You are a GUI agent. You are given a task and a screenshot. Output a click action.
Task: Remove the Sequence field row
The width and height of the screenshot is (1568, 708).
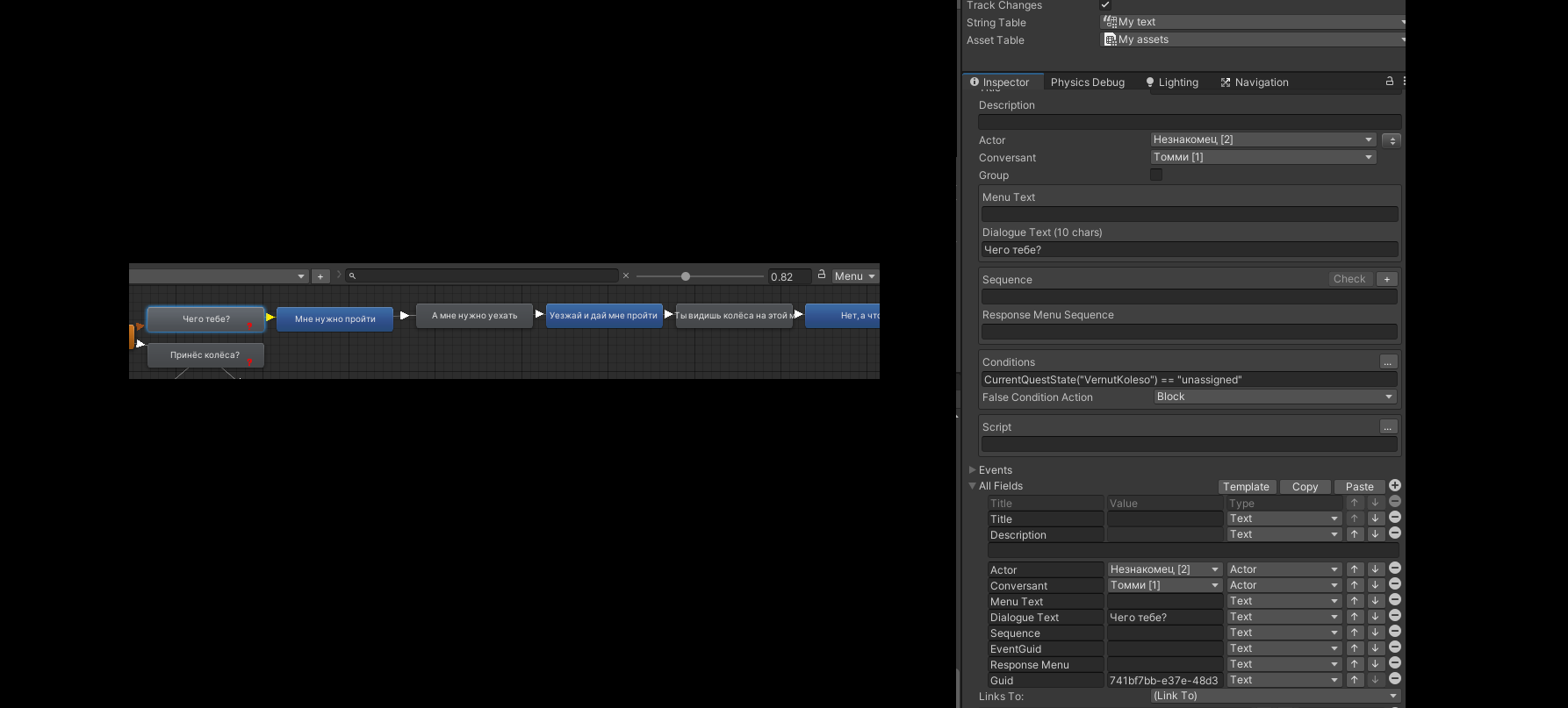pyautogui.click(x=1395, y=632)
